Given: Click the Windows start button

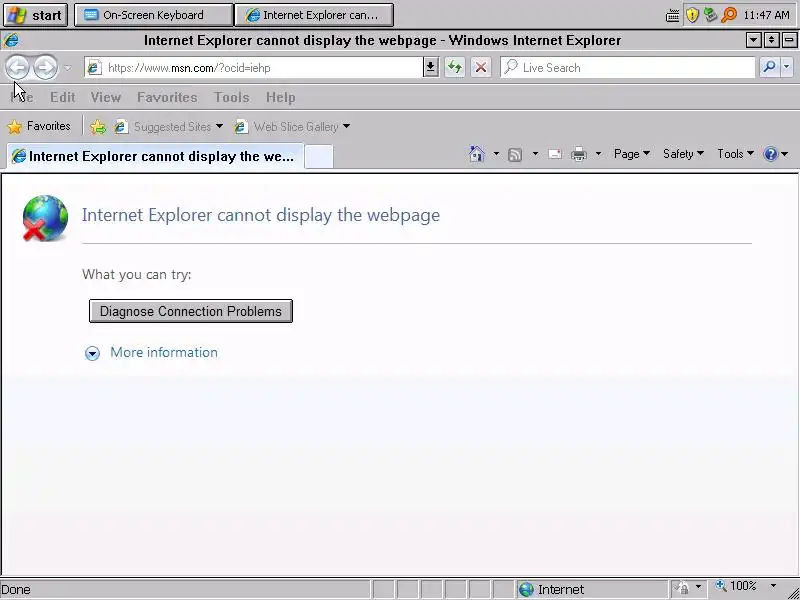Looking at the screenshot, I should 35,15.
